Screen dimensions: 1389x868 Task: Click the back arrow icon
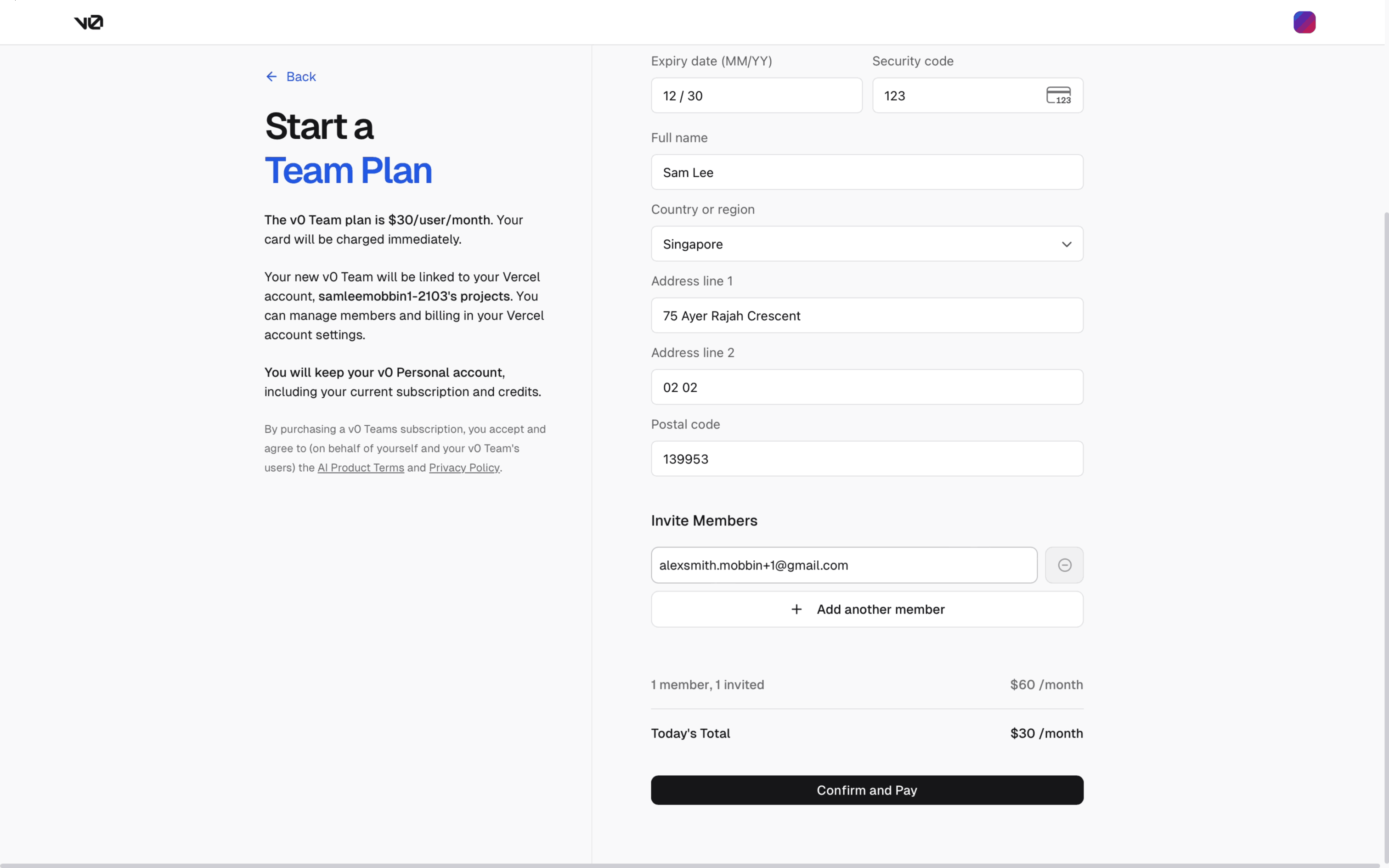click(271, 76)
